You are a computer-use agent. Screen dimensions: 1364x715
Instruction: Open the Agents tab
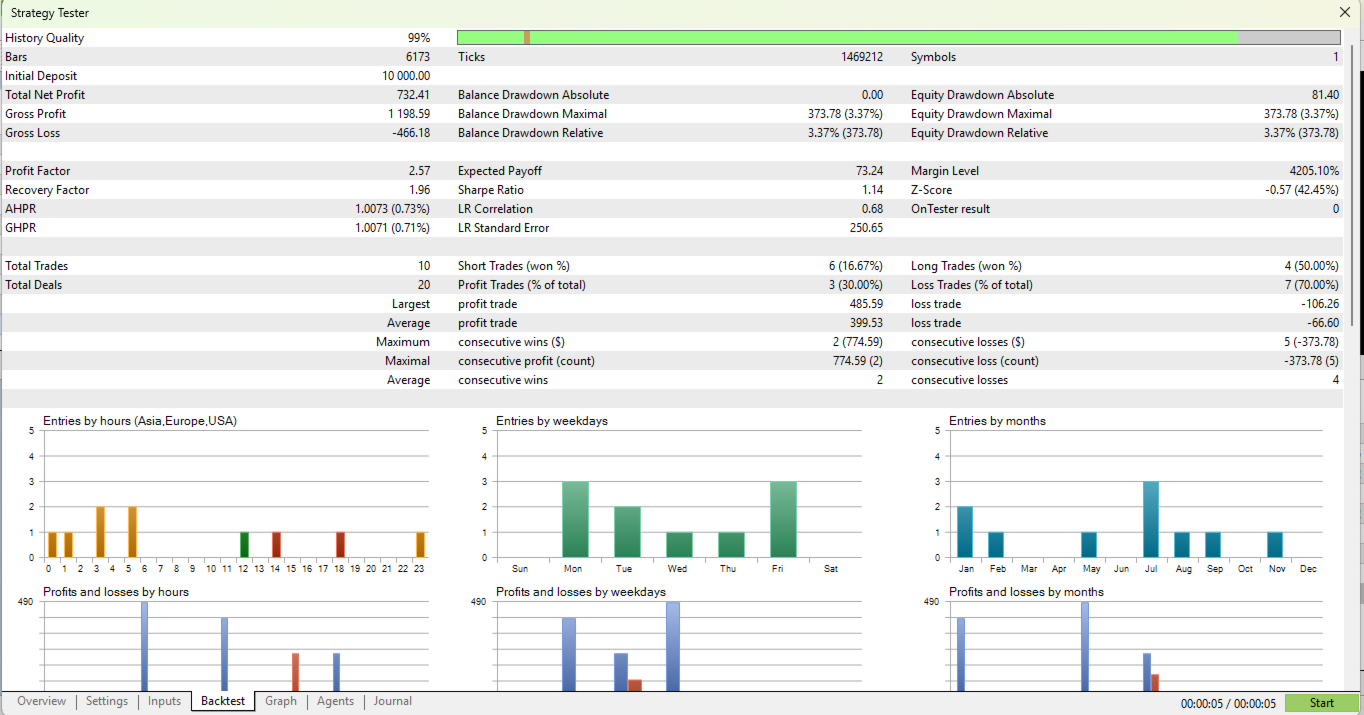click(335, 701)
